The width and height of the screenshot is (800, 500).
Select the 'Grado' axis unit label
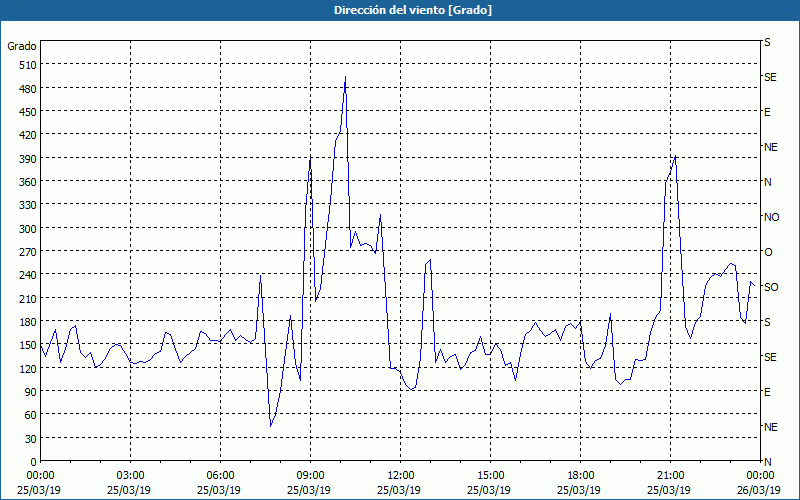coord(22,46)
